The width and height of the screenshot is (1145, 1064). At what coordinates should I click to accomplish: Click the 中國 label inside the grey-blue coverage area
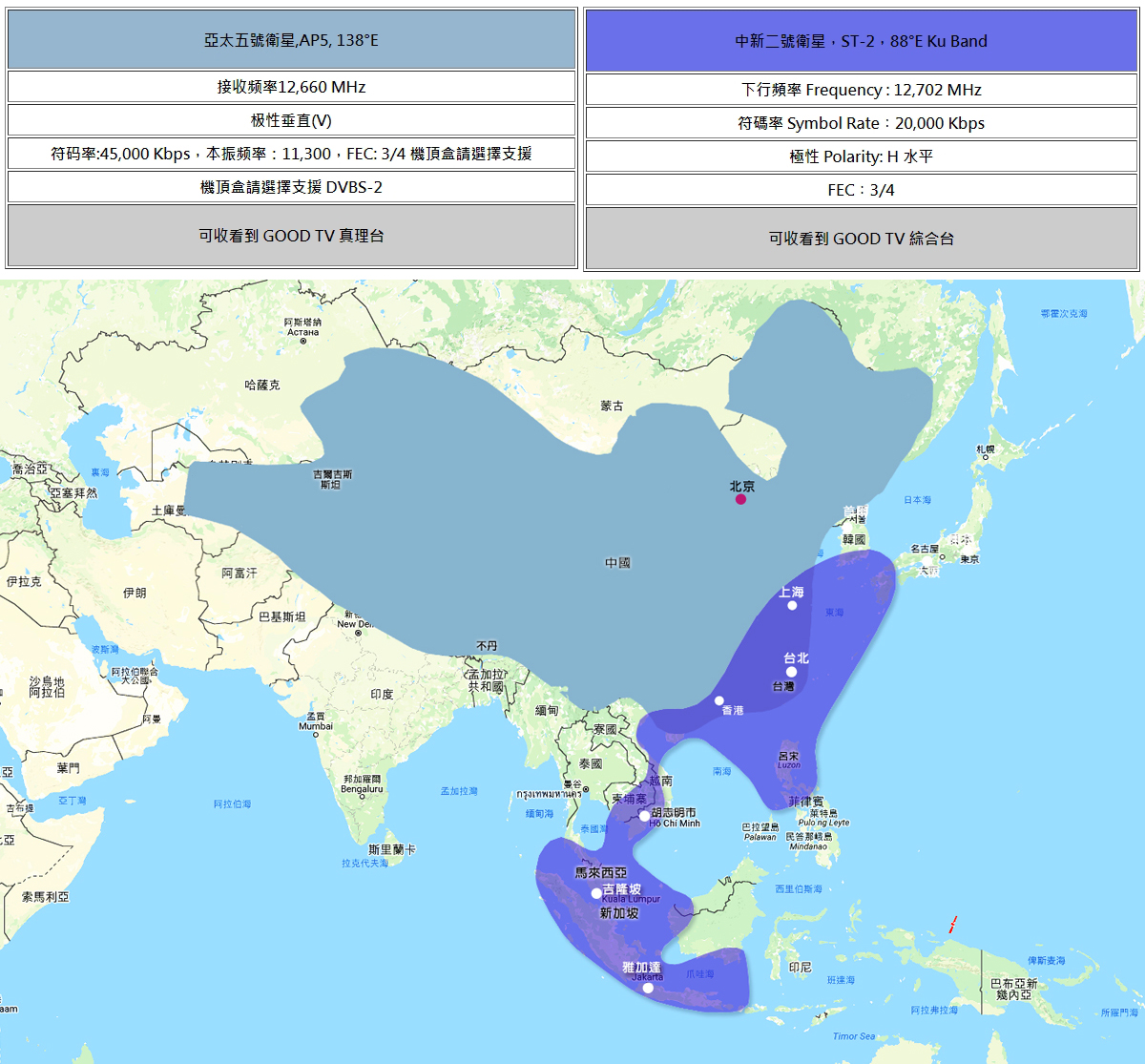[617, 563]
